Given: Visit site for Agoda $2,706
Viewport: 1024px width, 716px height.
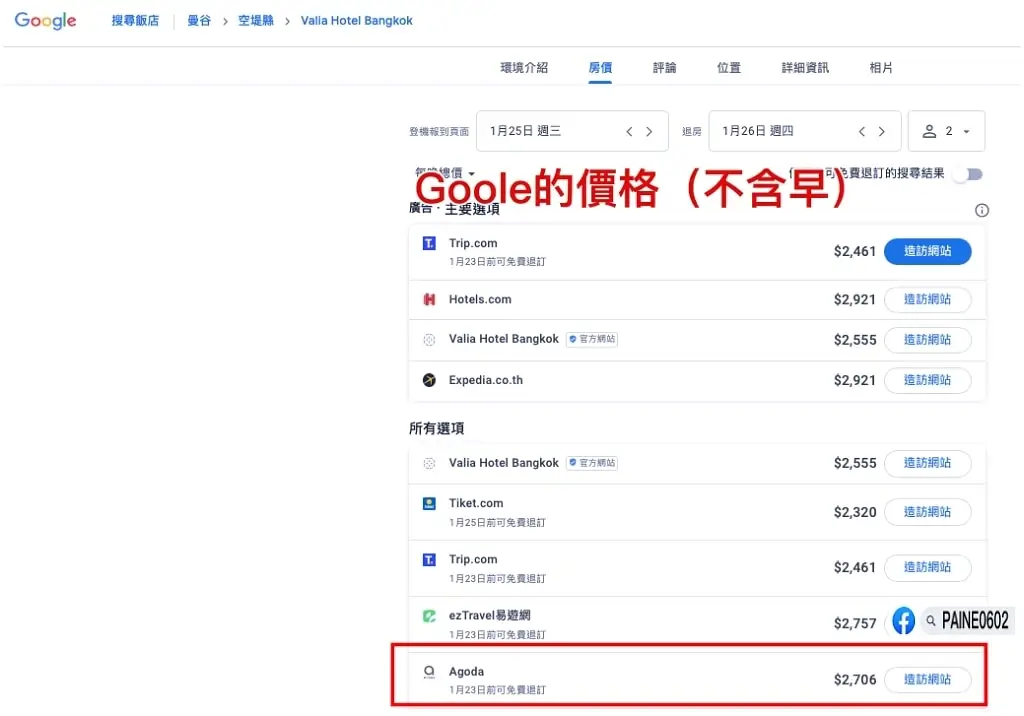Looking at the screenshot, I should point(927,680).
